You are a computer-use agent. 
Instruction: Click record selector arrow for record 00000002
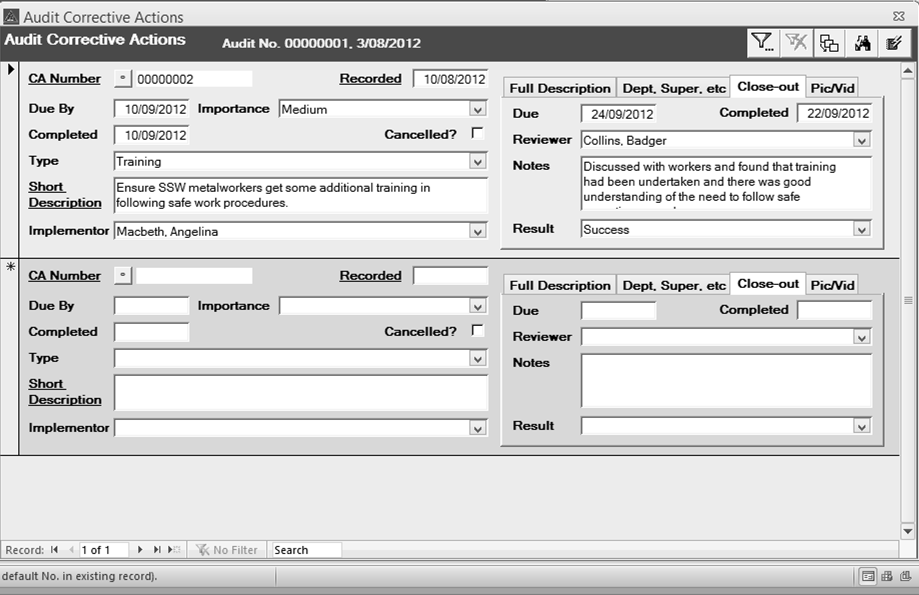(10, 69)
